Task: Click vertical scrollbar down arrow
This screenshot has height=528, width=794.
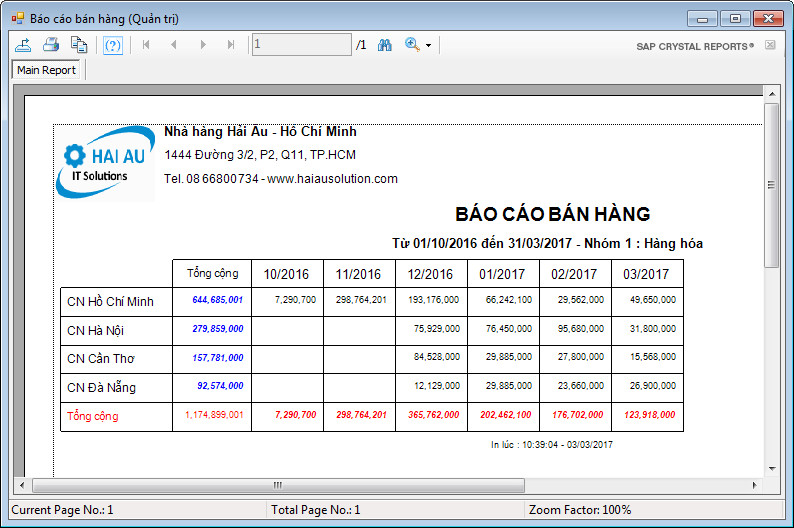Action: pos(772,469)
